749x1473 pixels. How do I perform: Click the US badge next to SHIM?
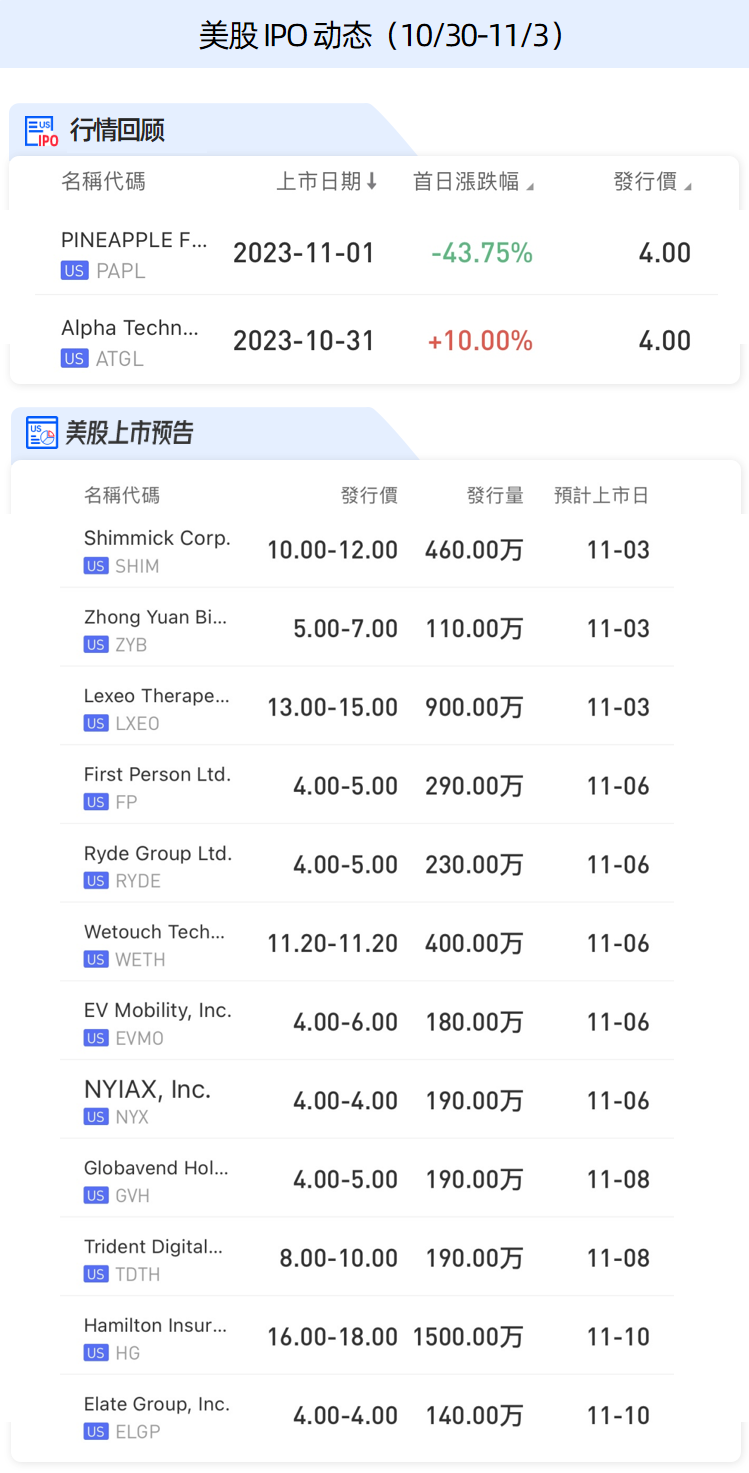[x=96, y=566]
